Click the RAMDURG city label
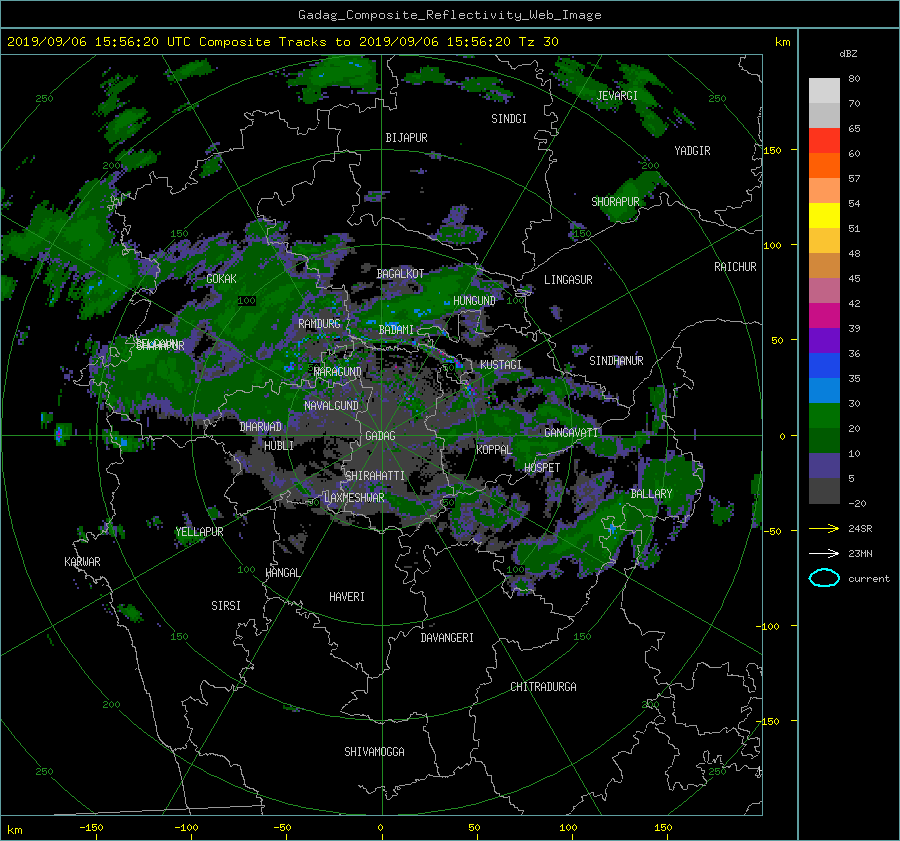The height and width of the screenshot is (841, 900). click(x=319, y=324)
